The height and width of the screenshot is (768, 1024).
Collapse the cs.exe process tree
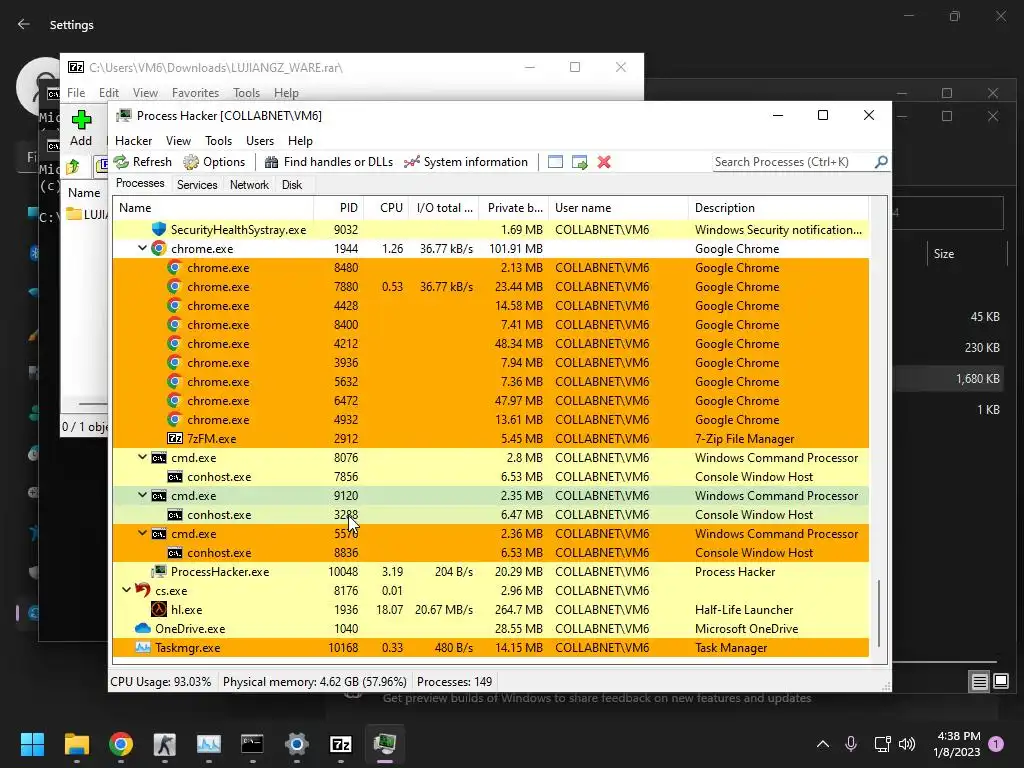[126, 590]
